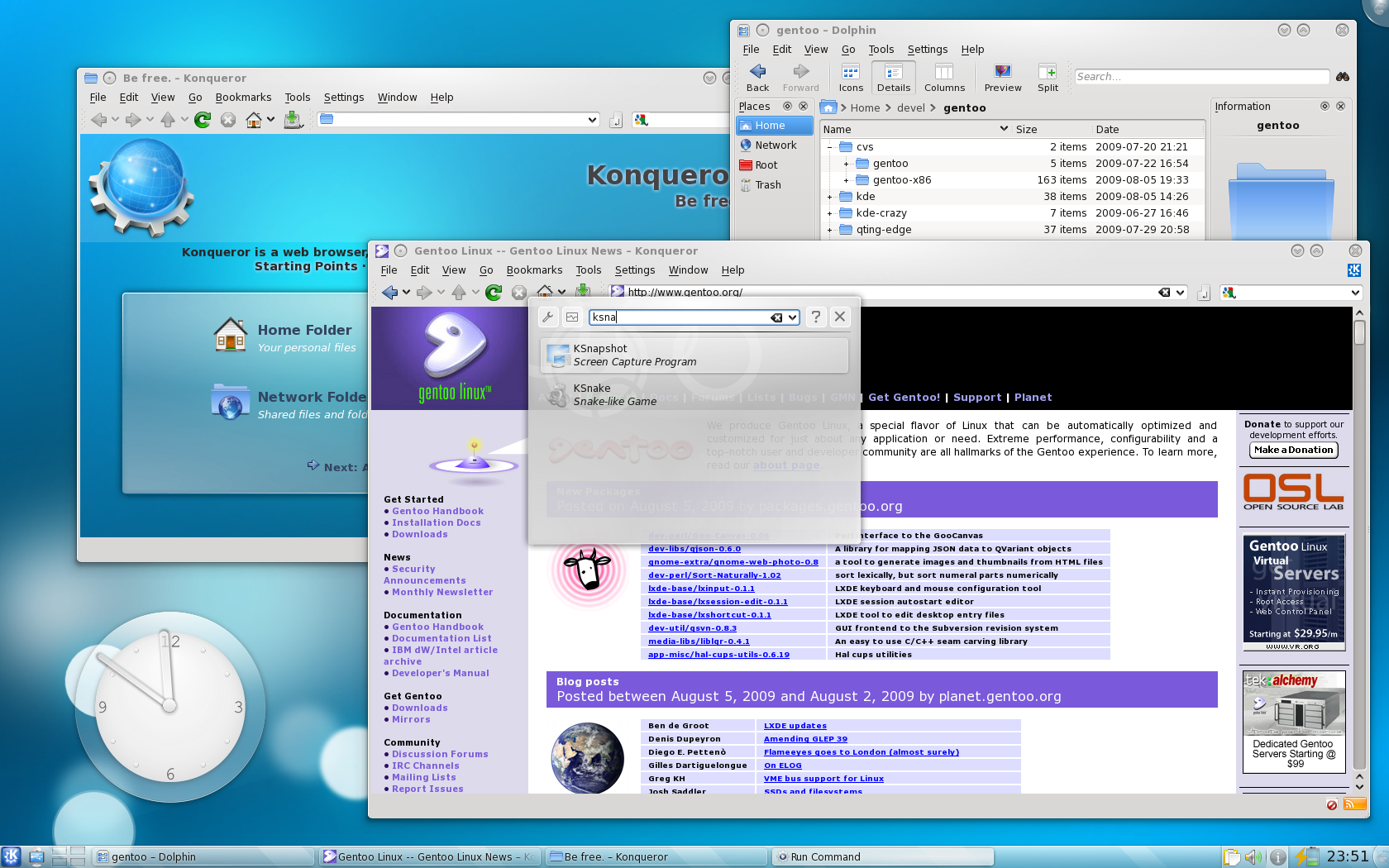Open Dolphin Settings menu
Viewport: 1389px width, 868px height.
pos(927,50)
